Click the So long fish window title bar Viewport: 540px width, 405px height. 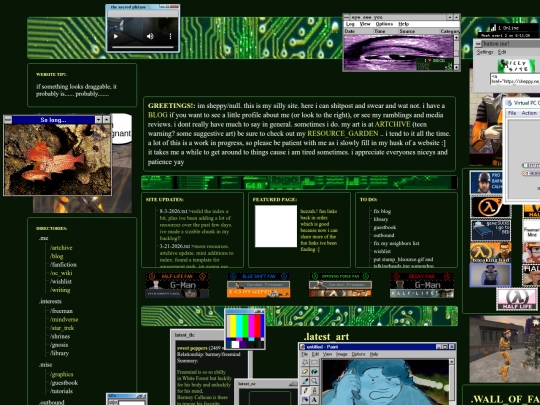[53, 120]
